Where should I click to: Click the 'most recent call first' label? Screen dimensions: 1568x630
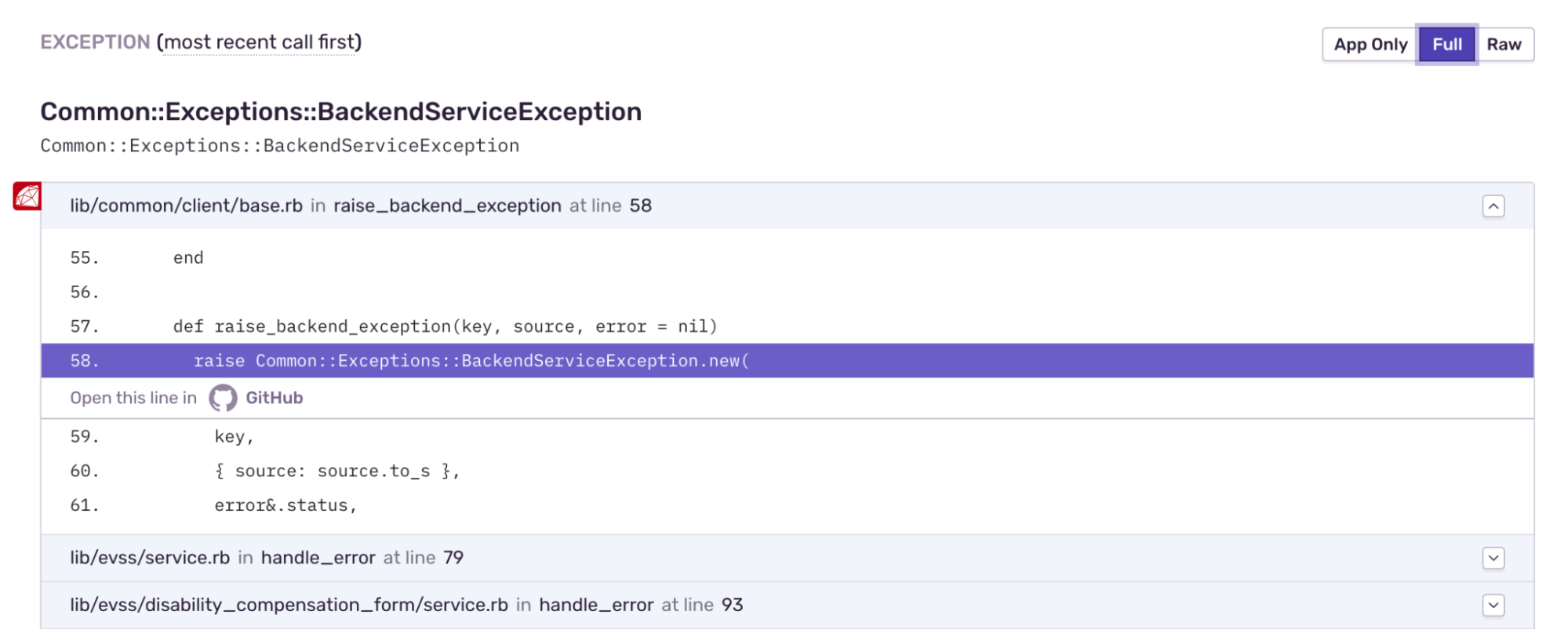coord(259,42)
